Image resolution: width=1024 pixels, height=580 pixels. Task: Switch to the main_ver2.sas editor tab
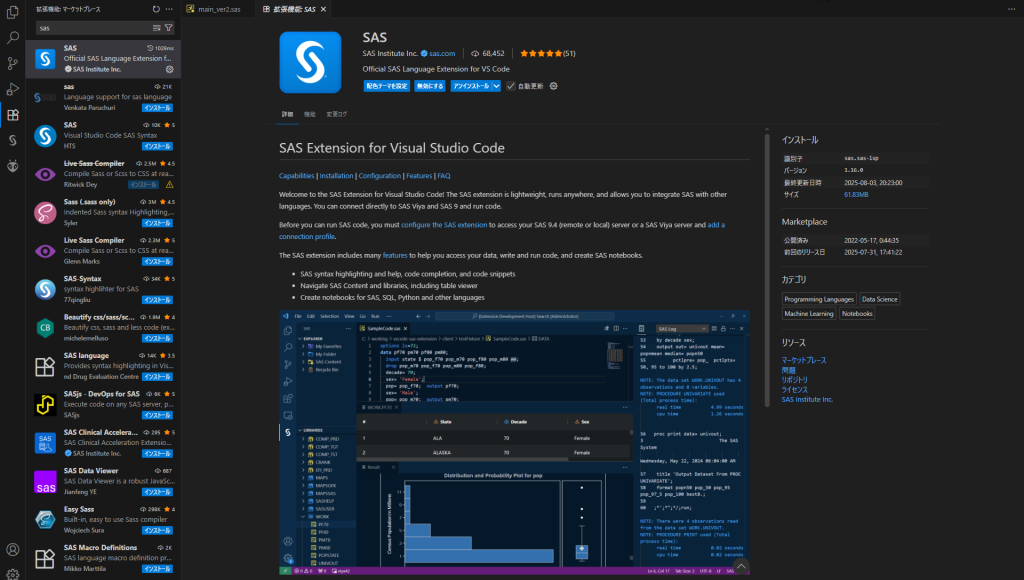point(219,9)
